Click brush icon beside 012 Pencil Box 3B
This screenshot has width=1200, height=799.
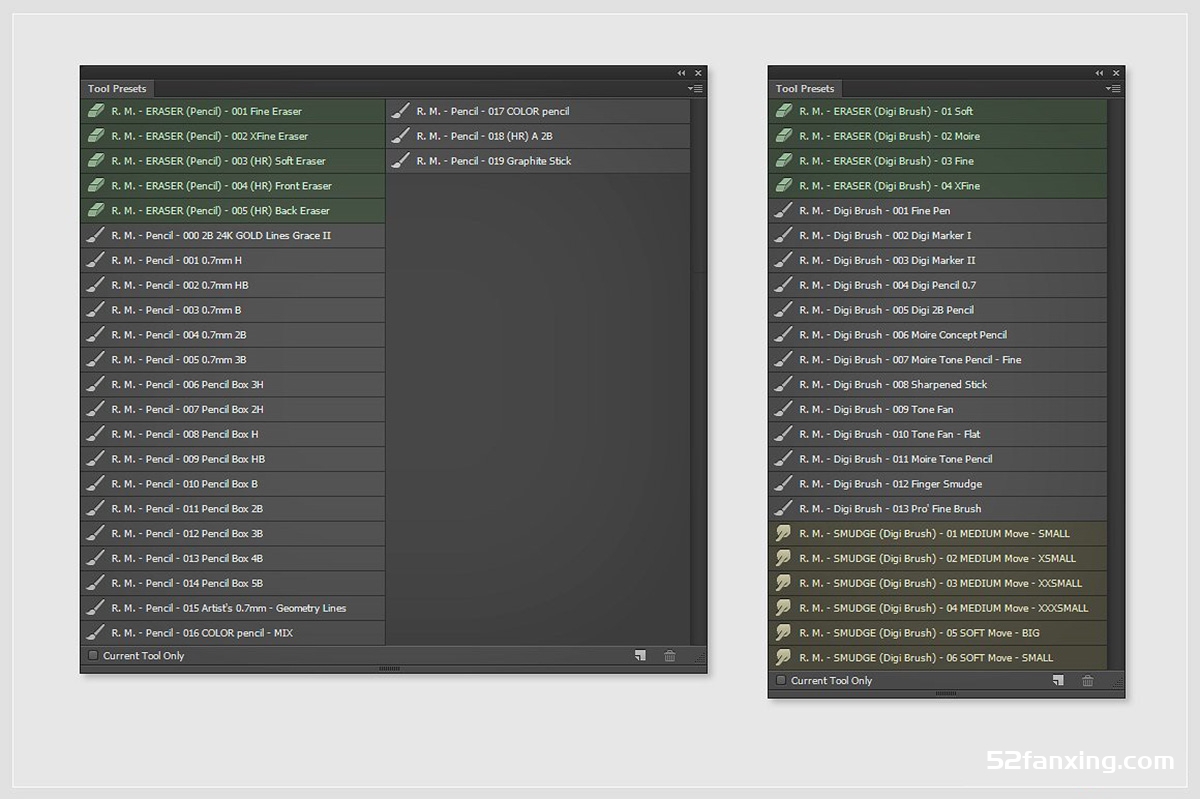point(96,533)
